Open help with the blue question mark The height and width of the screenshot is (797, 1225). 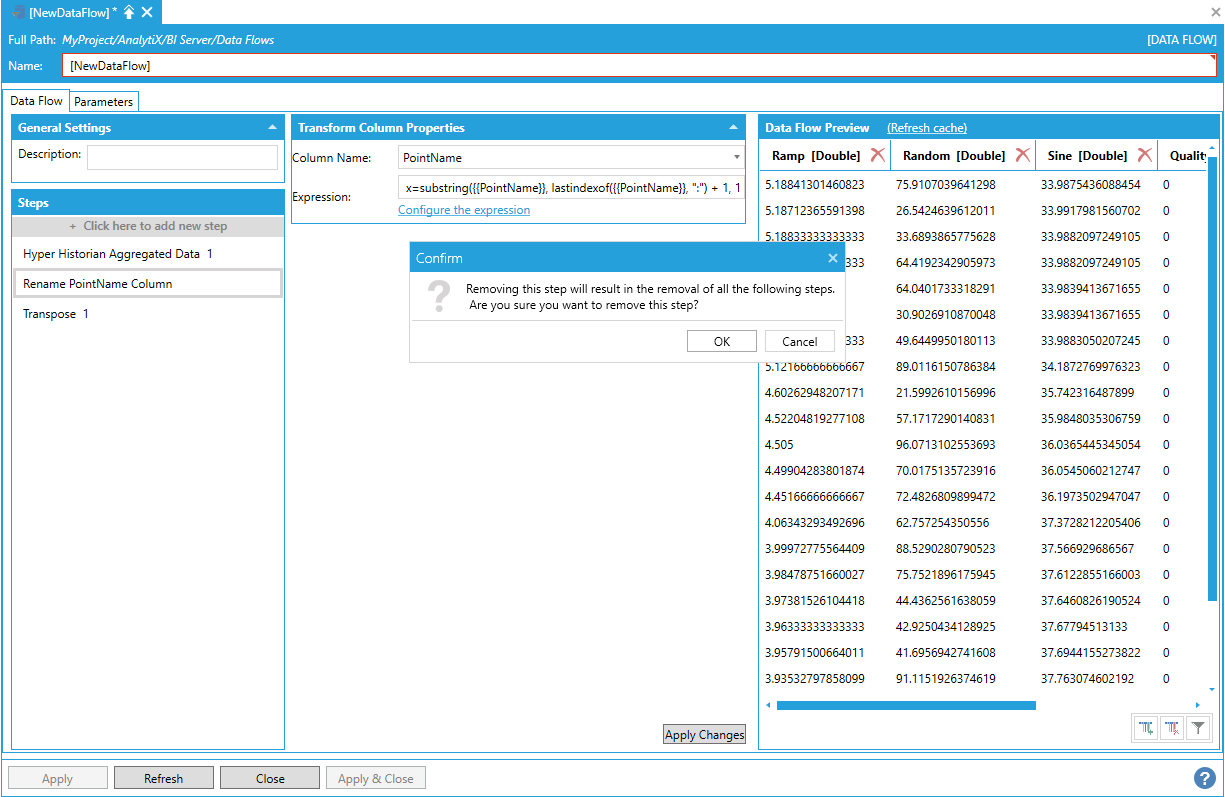click(1204, 778)
